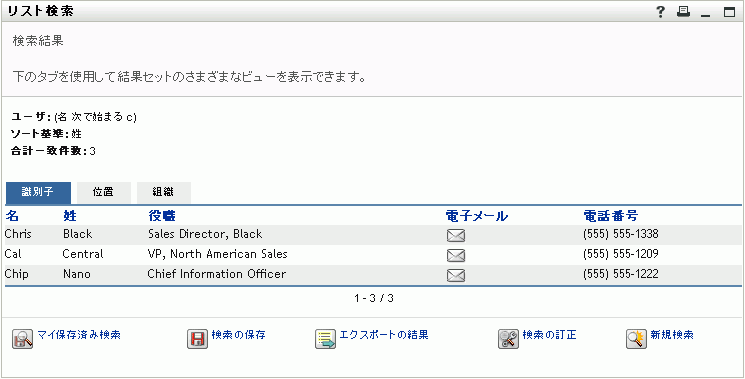Click the エクスポートの結果 link
The width and height of the screenshot is (745, 379).
click(384, 335)
